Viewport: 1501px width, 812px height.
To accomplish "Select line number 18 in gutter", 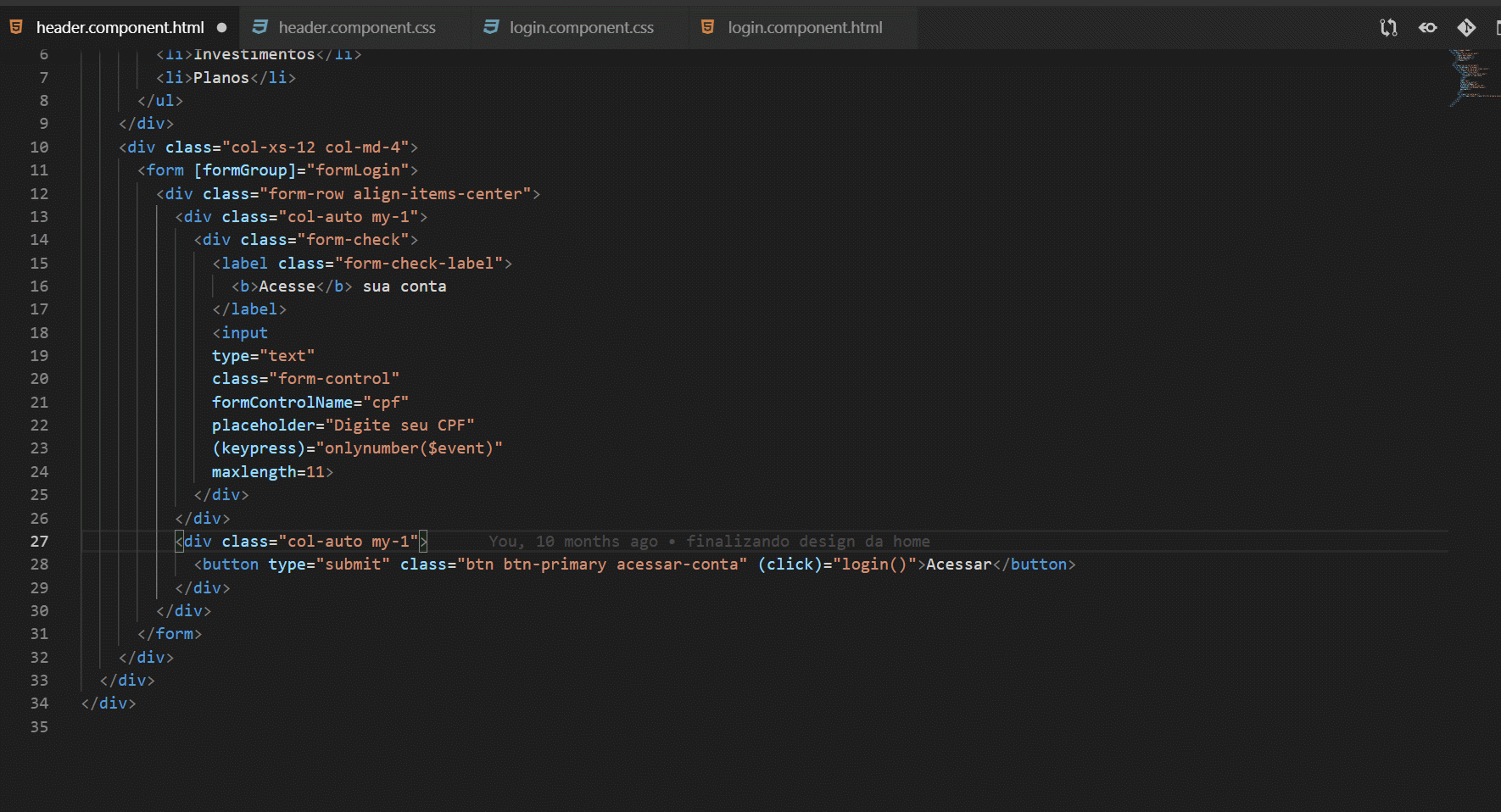I will (x=39, y=332).
